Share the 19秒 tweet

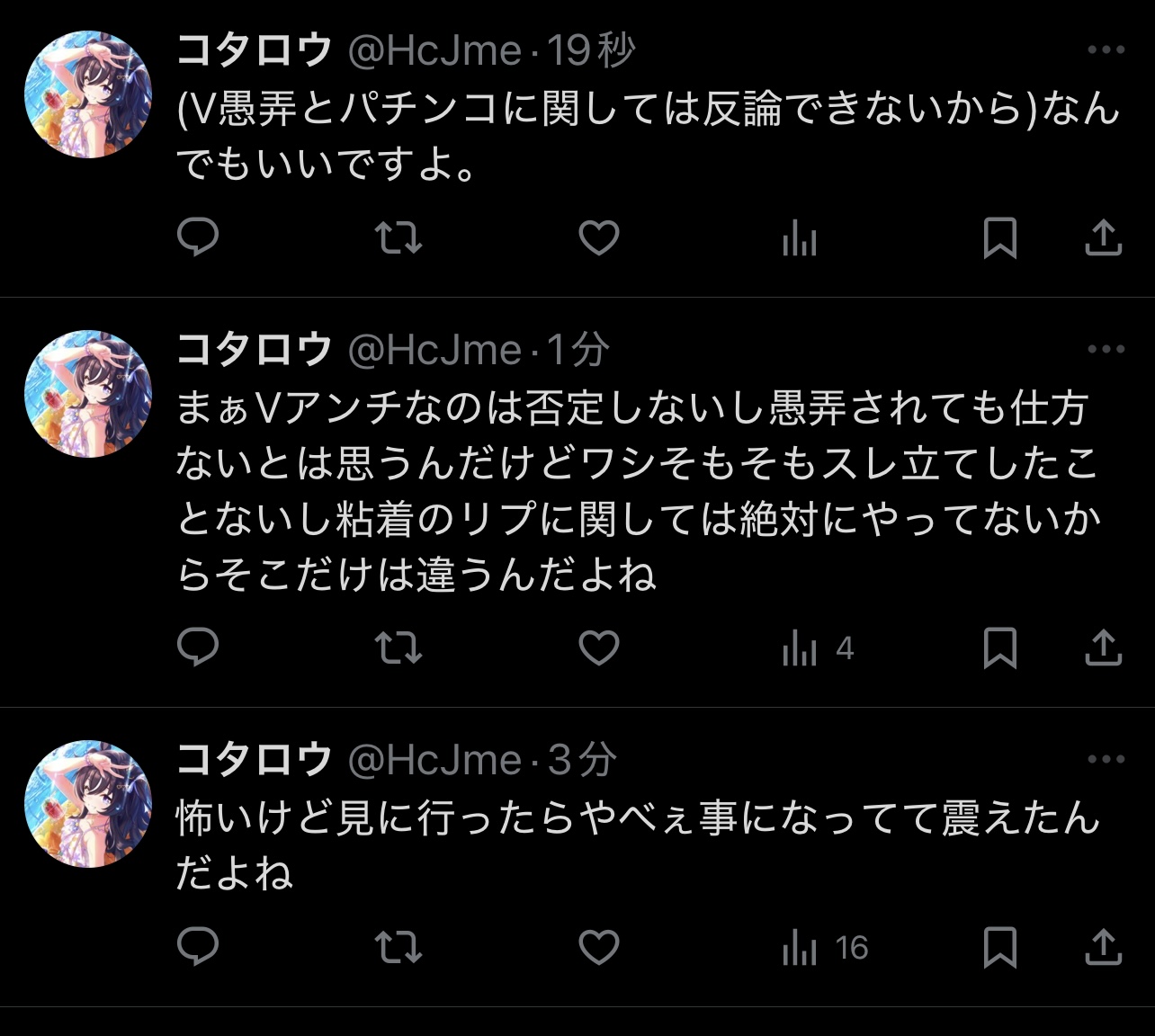[1103, 237]
